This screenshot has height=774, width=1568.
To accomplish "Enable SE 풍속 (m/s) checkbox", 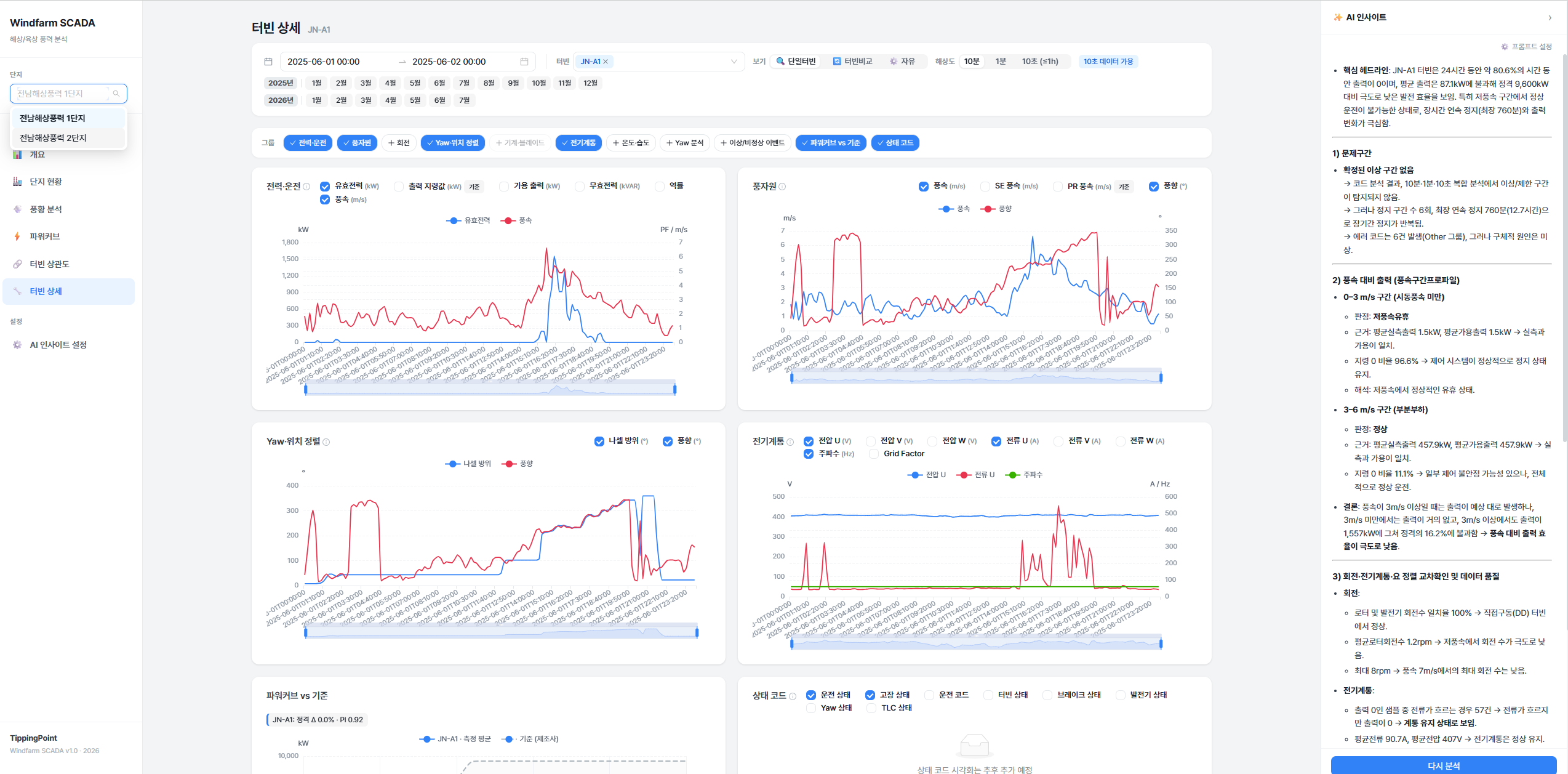I will [985, 186].
